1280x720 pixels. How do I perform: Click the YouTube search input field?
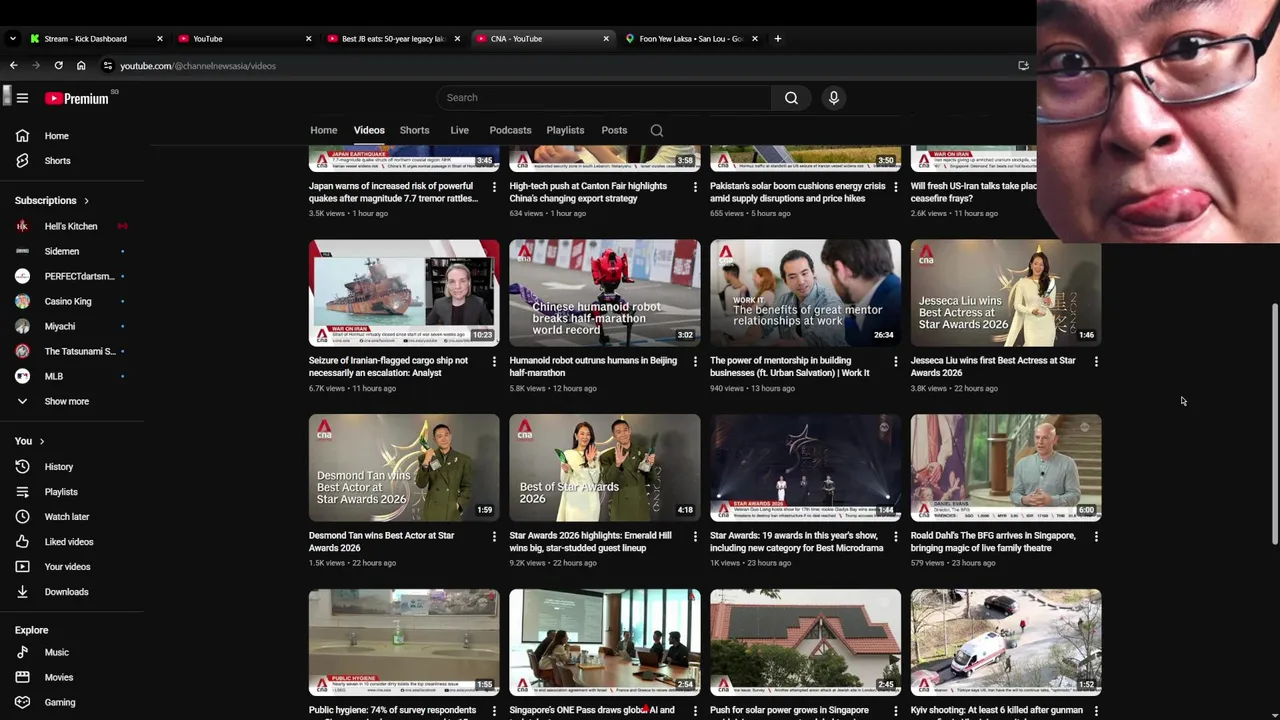click(604, 98)
